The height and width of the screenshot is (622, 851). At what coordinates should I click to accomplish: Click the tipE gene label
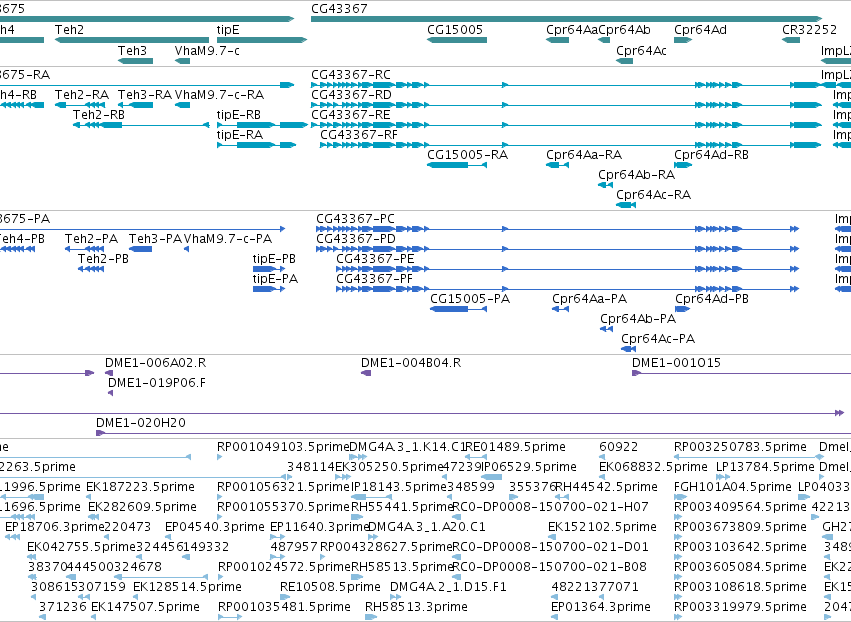[228, 30]
